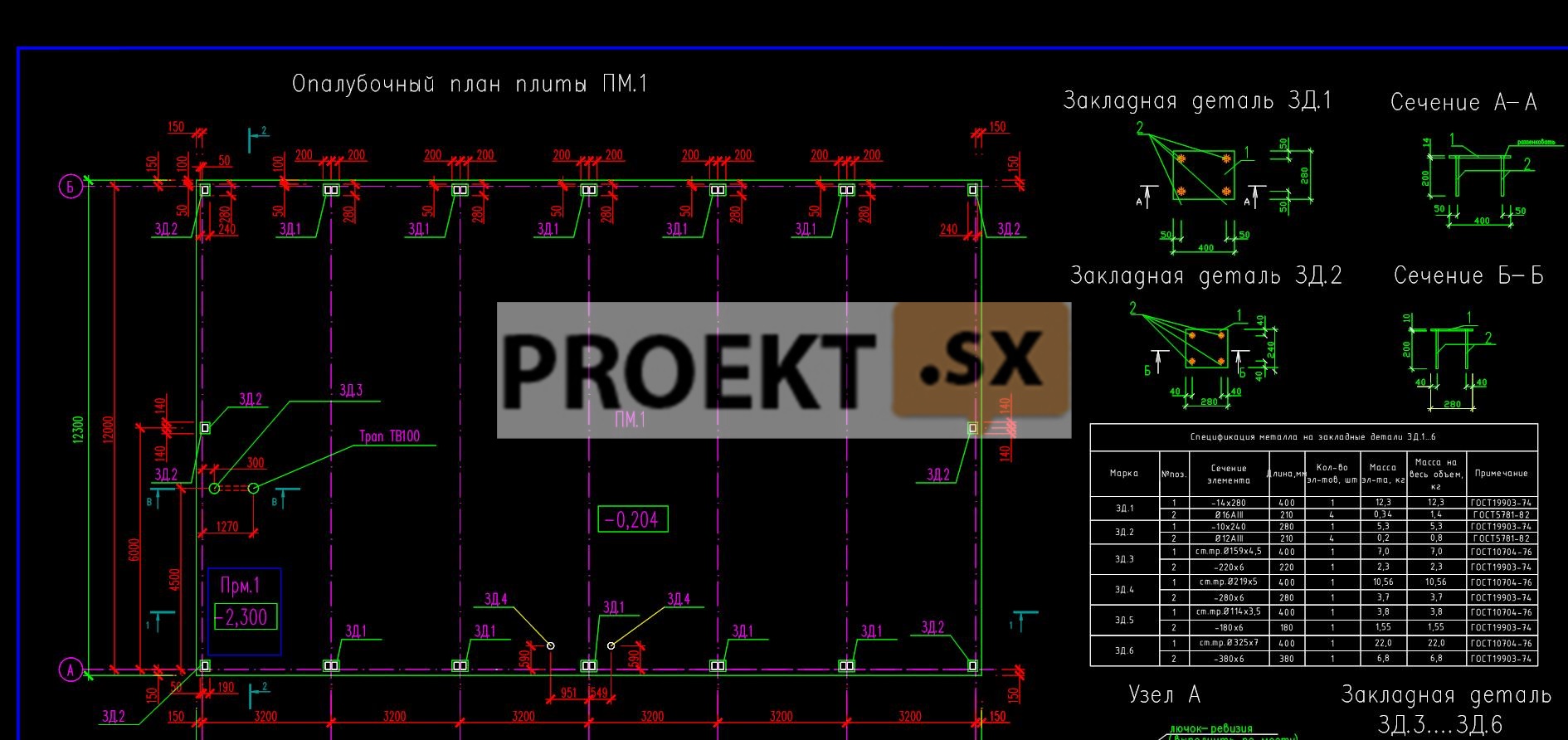Select the '0,8' total mass cell
This screenshot has width=1568, height=740.
(1435, 538)
